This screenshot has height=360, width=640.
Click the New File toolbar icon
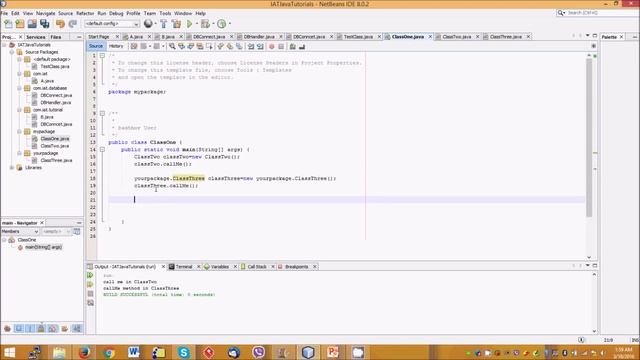[x=8, y=24]
